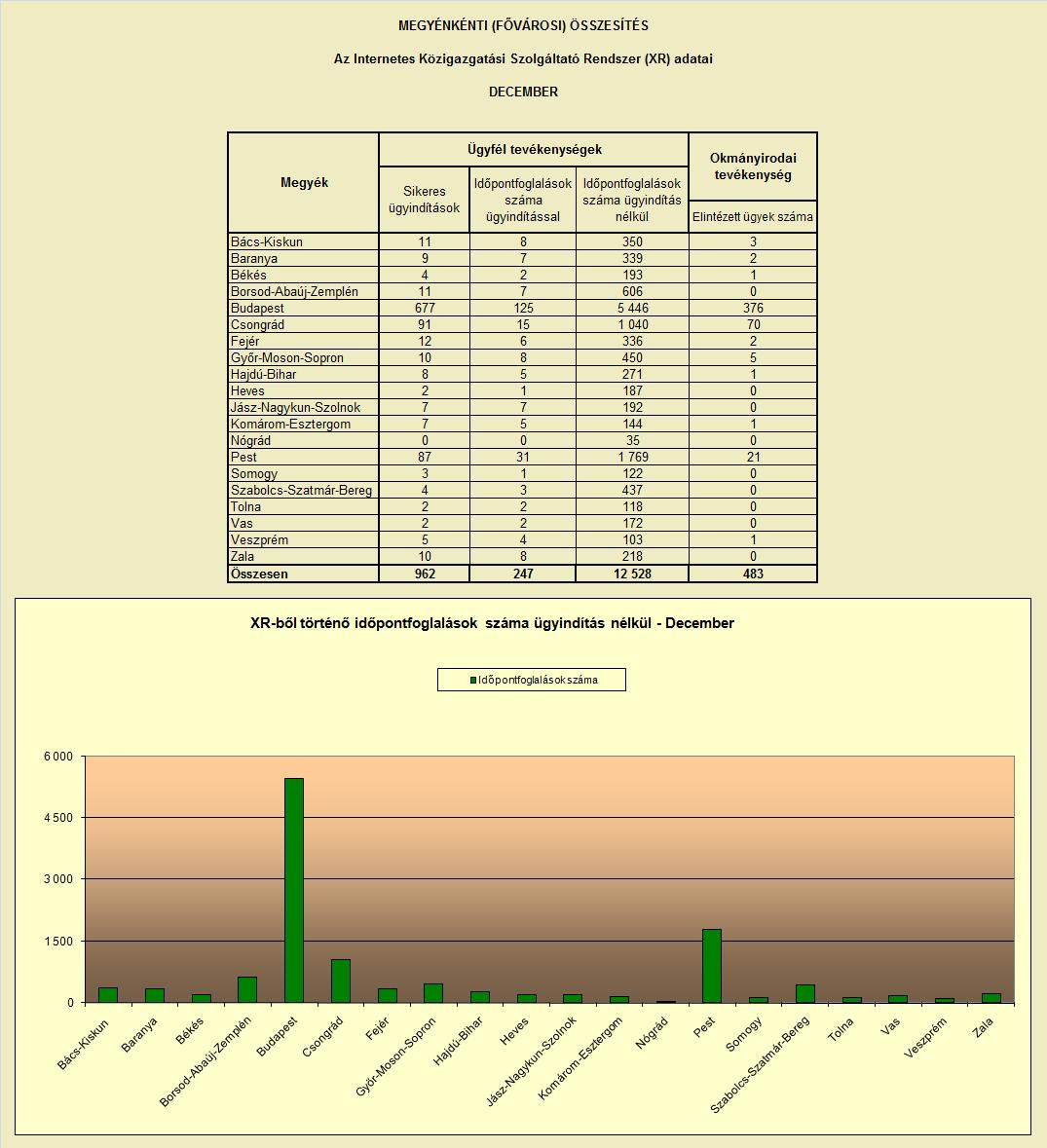Click the chart title 'XR-ből történő időpontfoglalások száma'
The image size is (1047, 1148).
point(492,623)
